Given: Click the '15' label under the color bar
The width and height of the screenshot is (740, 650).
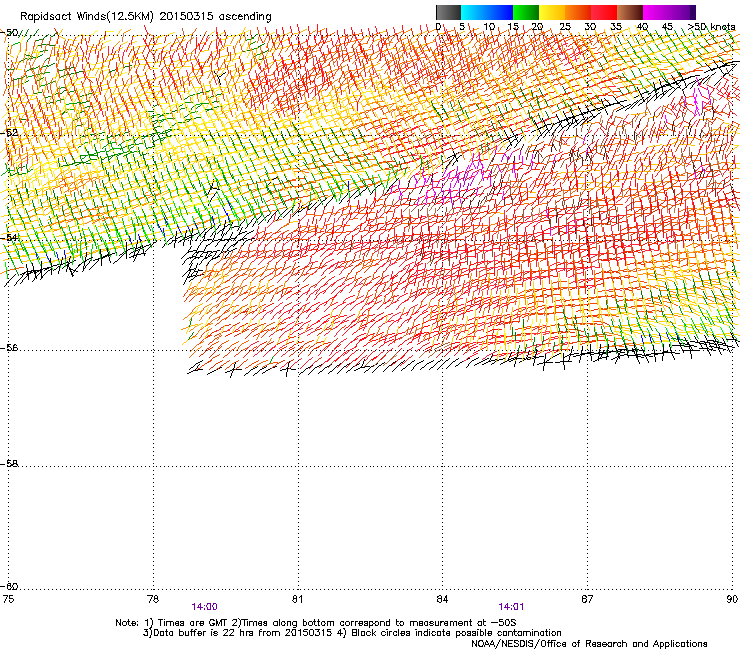Looking at the screenshot, I should (513, 27).
